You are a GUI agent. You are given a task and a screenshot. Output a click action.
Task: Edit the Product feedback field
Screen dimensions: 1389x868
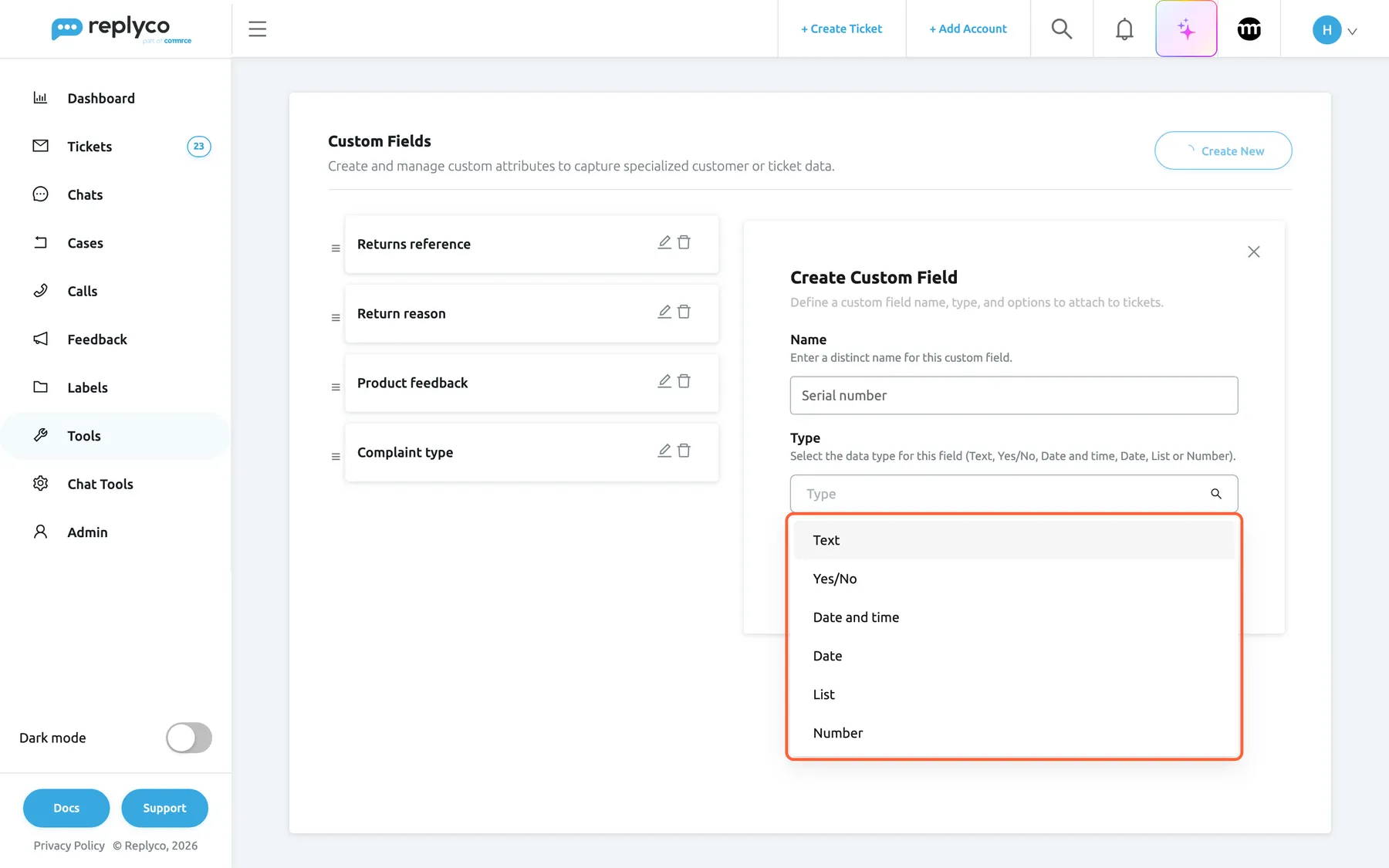tap(664, 381)
